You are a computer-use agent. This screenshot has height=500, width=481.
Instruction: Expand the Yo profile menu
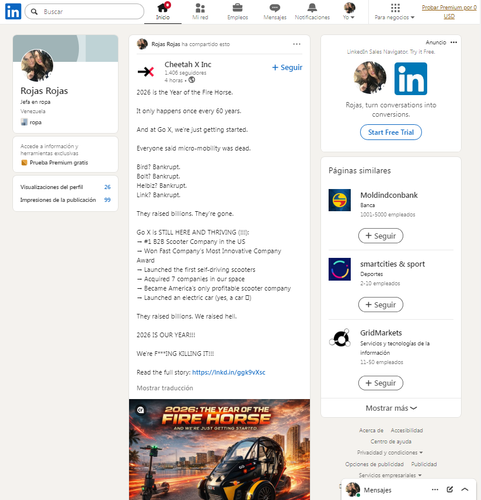[349, 12]
